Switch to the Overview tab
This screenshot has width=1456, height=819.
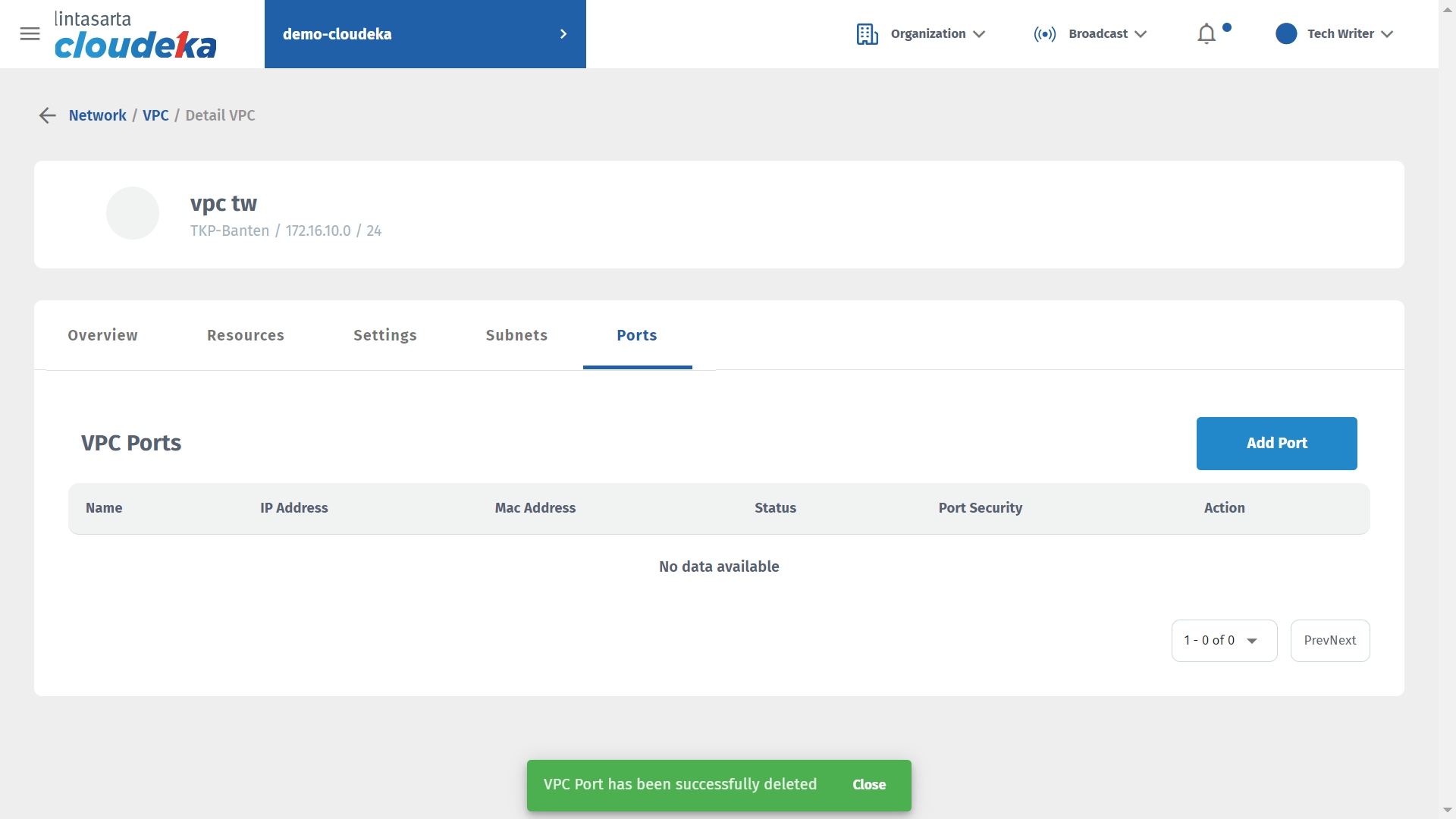pos(102,335)
